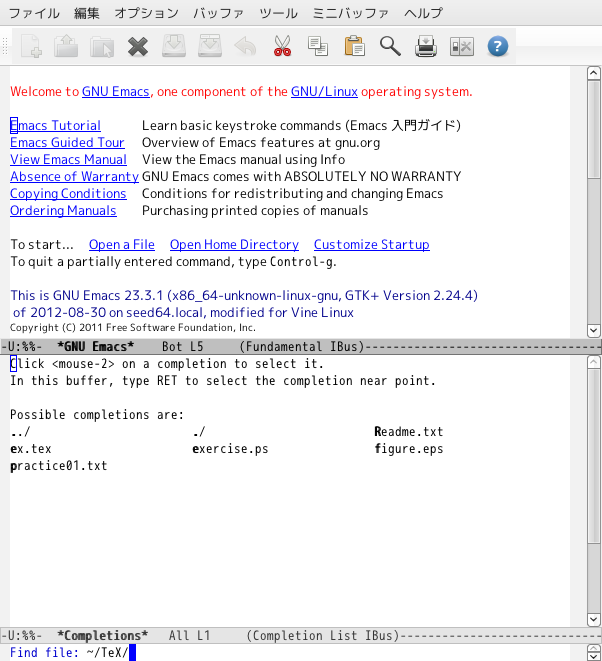The image size is (602, 661).
Task: Click the Open File toolbar icon
Action: pyautogui.click(x=66, y=46)
